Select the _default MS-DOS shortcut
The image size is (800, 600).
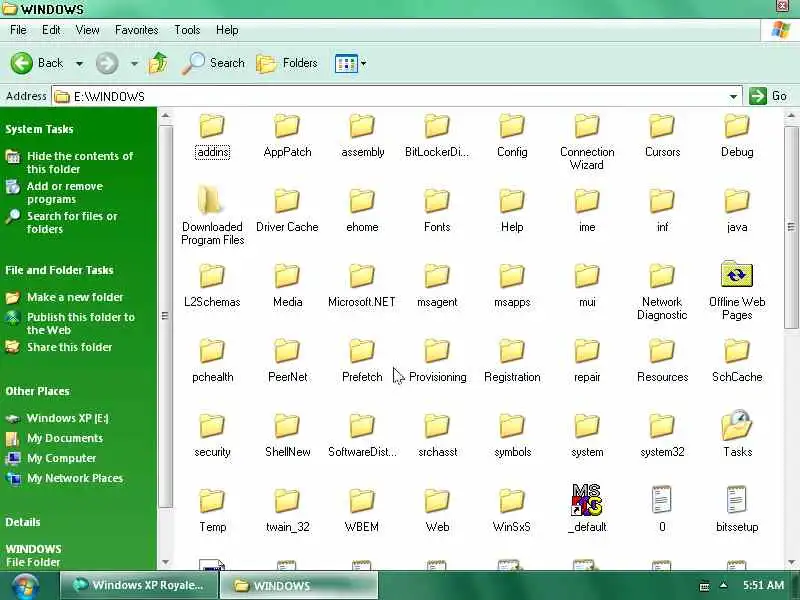(587, 509)
